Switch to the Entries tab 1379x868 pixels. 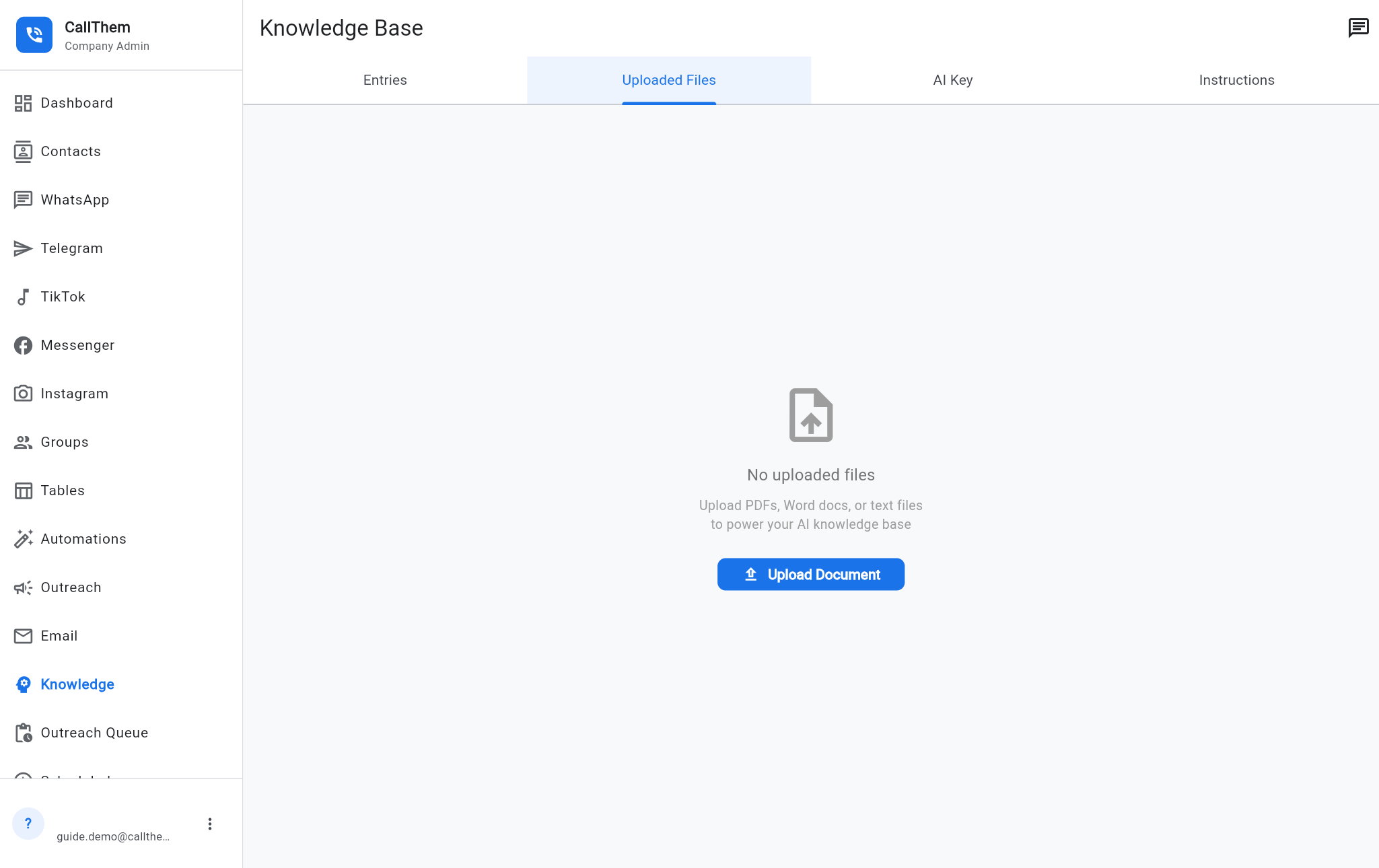click(385, 80)
